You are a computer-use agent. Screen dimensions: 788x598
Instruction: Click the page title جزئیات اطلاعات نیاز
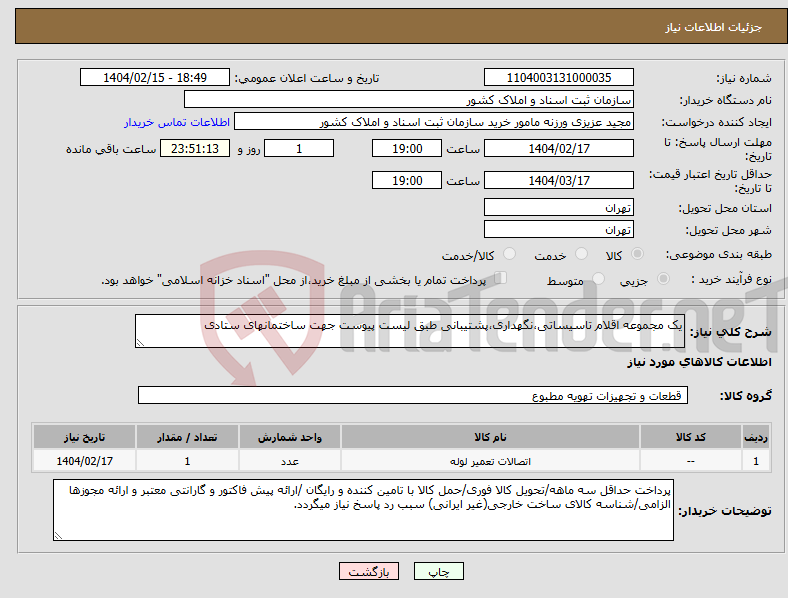click(714, 27)
